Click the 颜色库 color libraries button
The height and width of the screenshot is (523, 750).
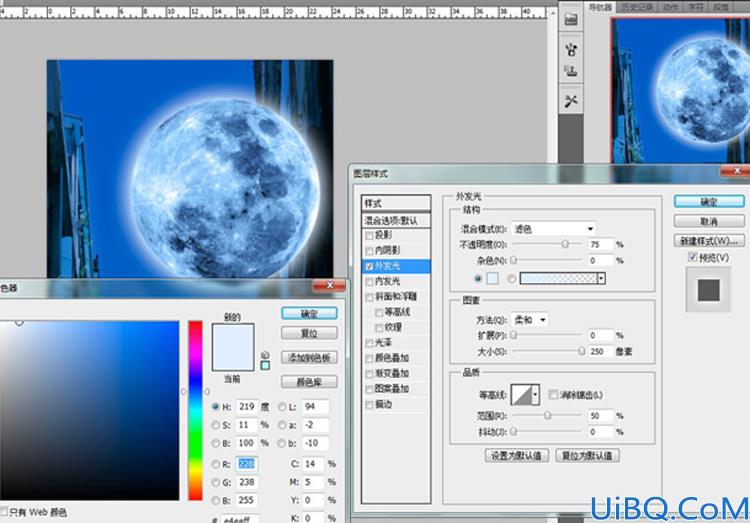click(309, 382)
